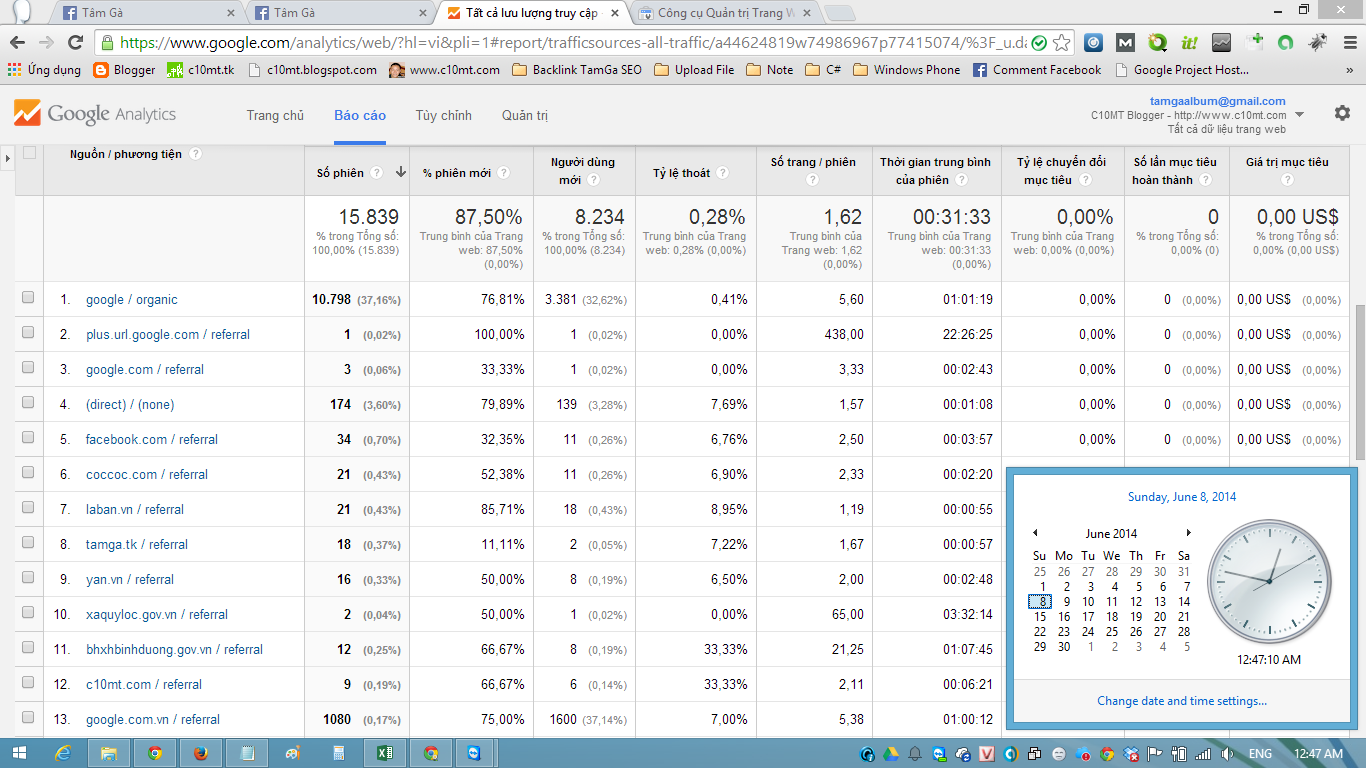Viewport: 1366px width, 768px height.
Task: Open Internet Explorer from the taskbar
Action: 63,753
